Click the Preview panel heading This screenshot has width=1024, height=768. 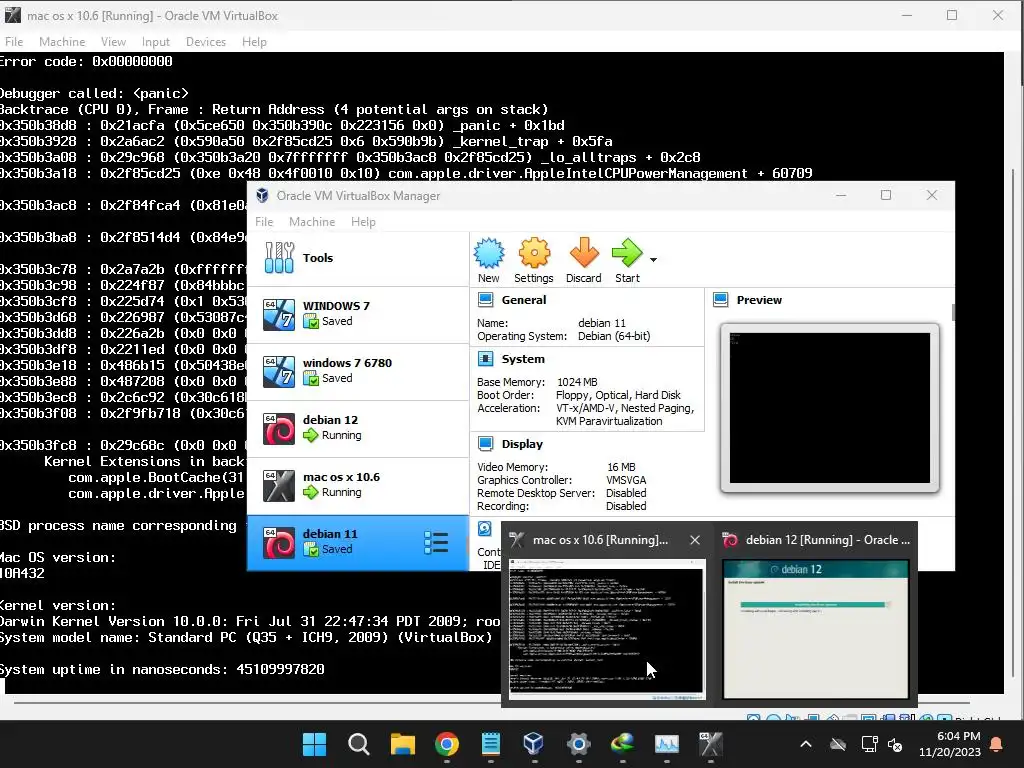click(x=759, y=300)
